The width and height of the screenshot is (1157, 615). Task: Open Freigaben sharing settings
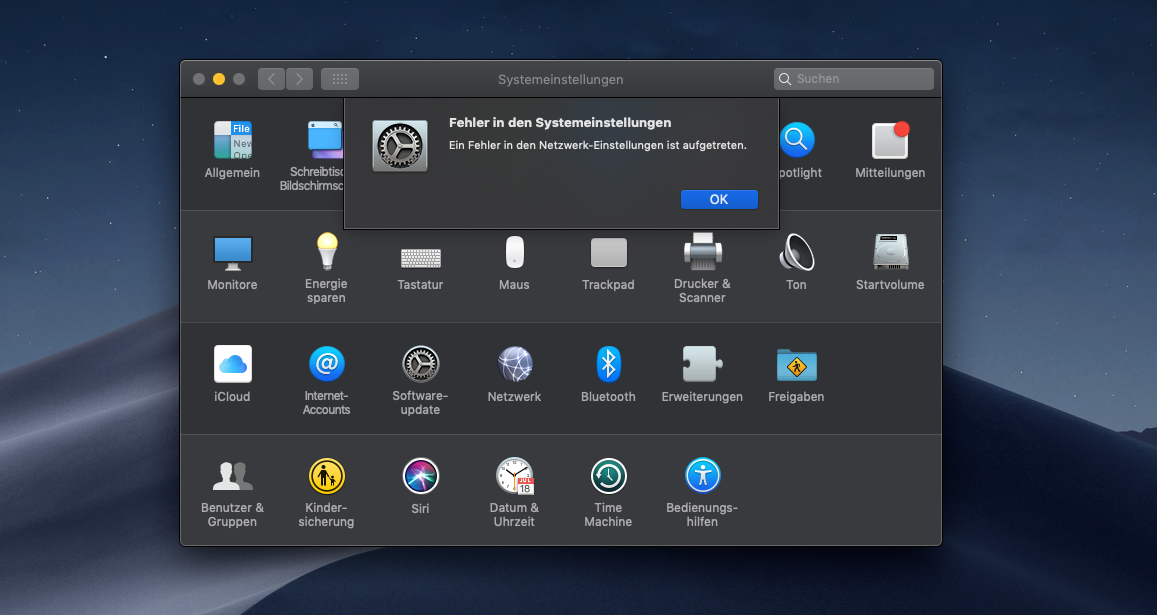coord(796,365)
